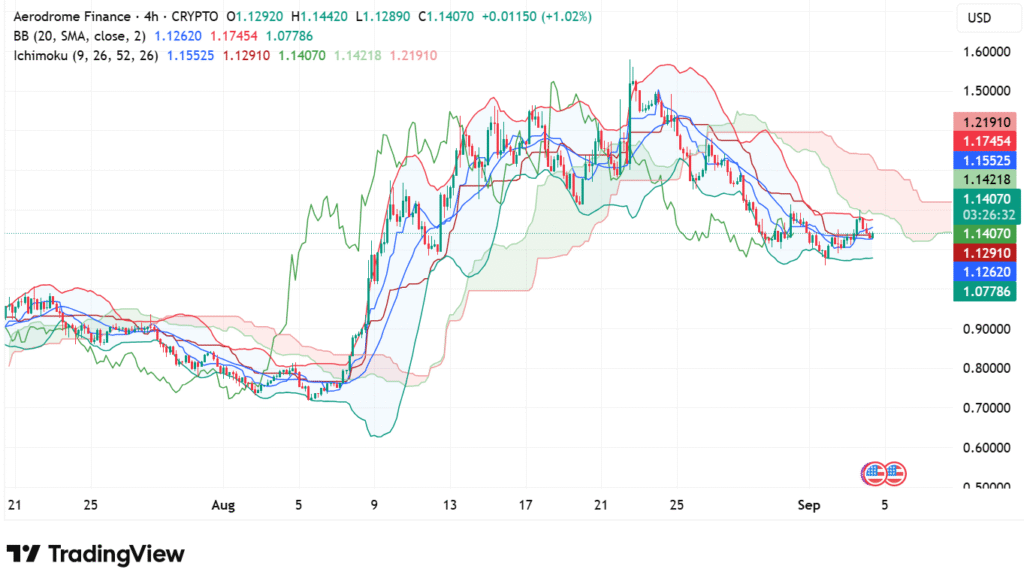Open the Ichimoku (9, 26, 52, 26) indicator legend
Image resolution: width=1024 pixels, height=578 pixels.
tap(86, 56)
